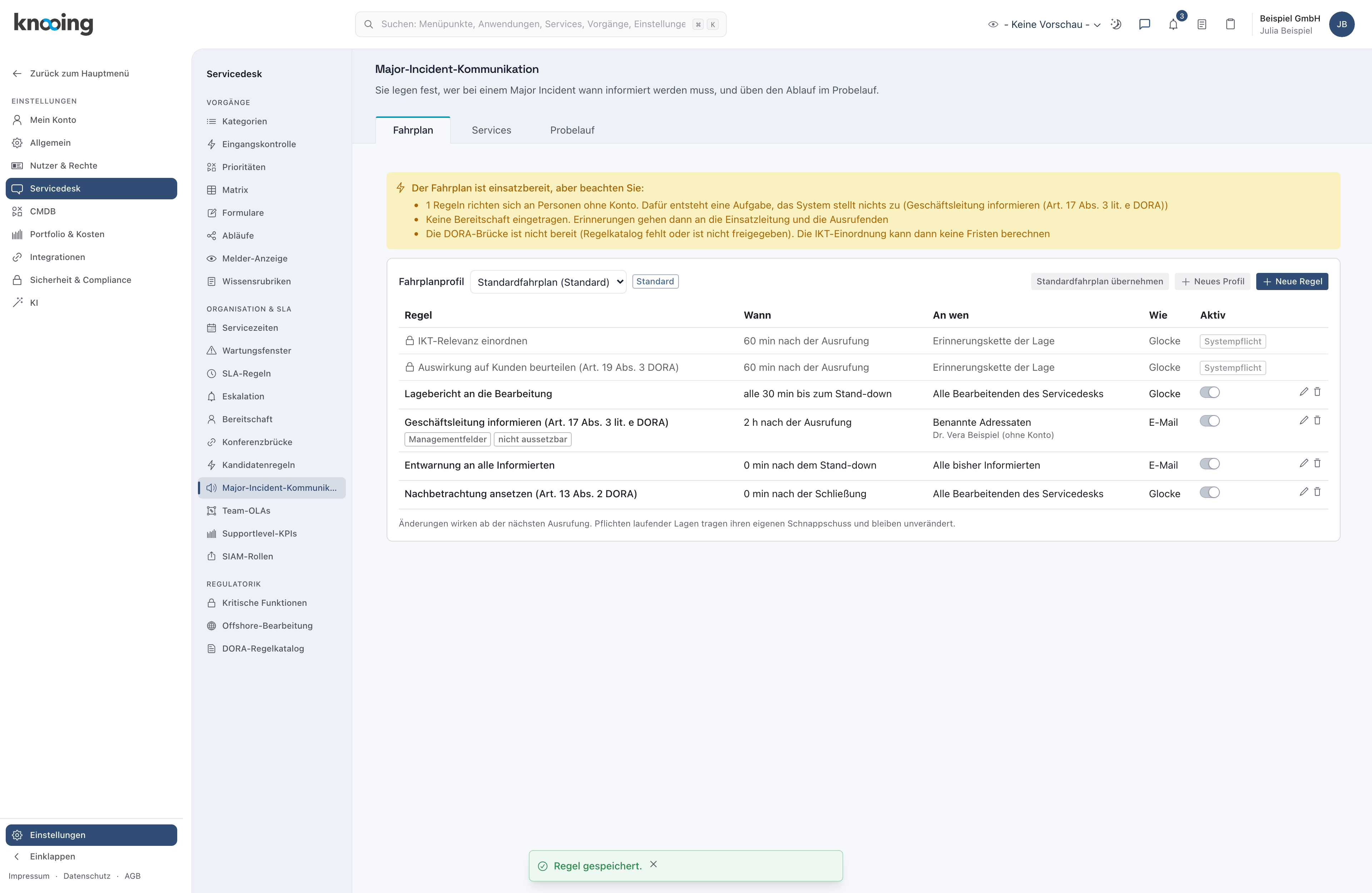Open Bereitschaft in the Servicedesk menu

coord(272,419)
